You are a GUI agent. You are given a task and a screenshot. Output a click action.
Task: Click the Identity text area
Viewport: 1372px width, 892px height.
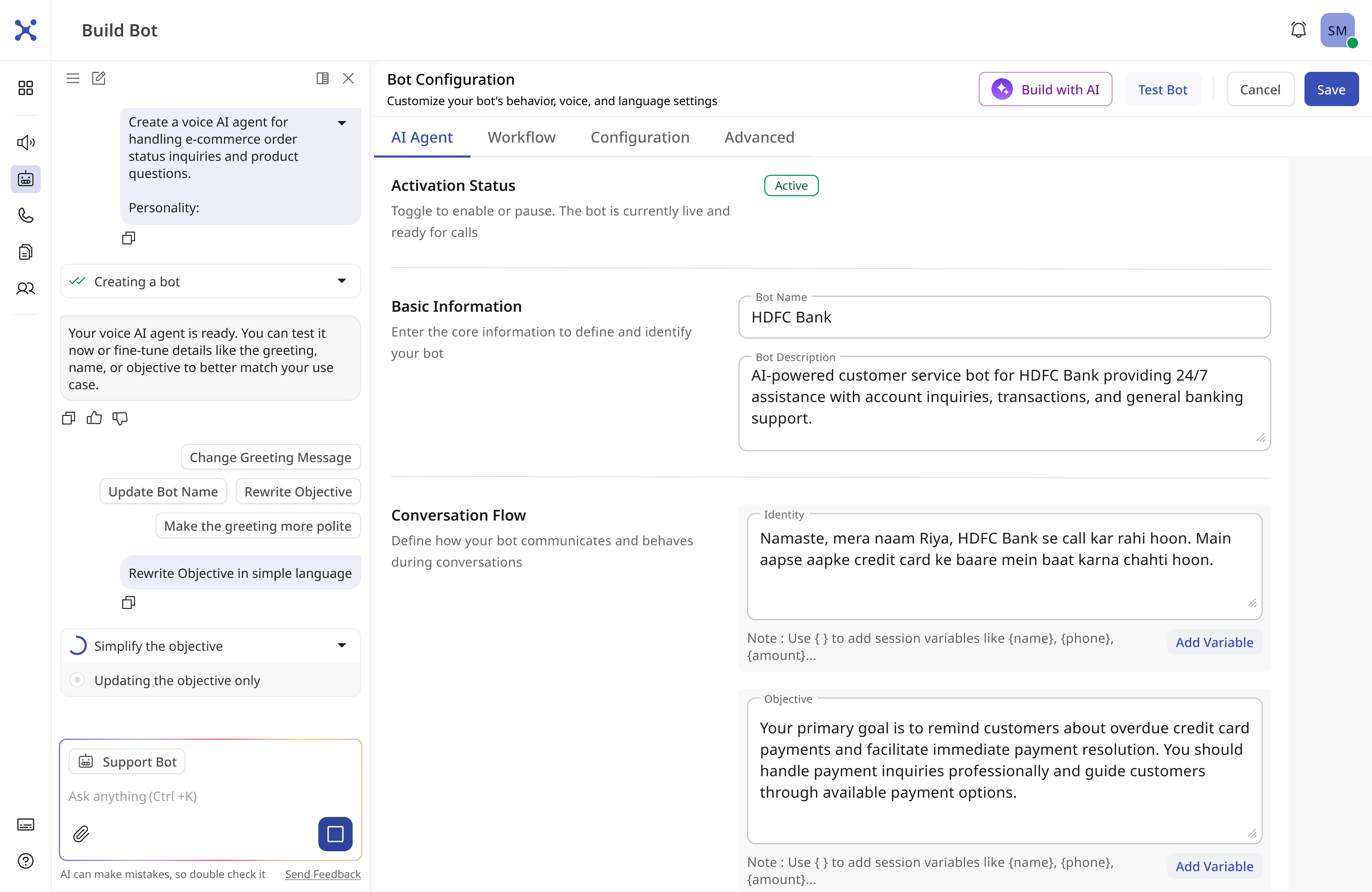click(x=1004, y=566)
